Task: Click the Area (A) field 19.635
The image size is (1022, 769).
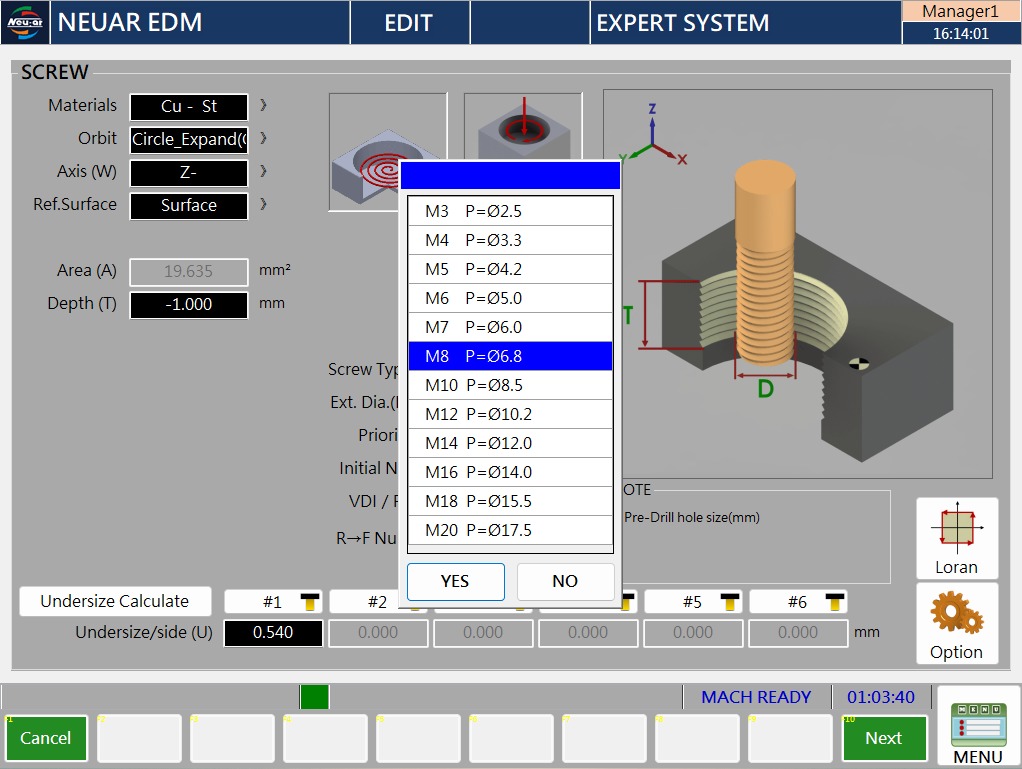Action: tap(189, 272)
